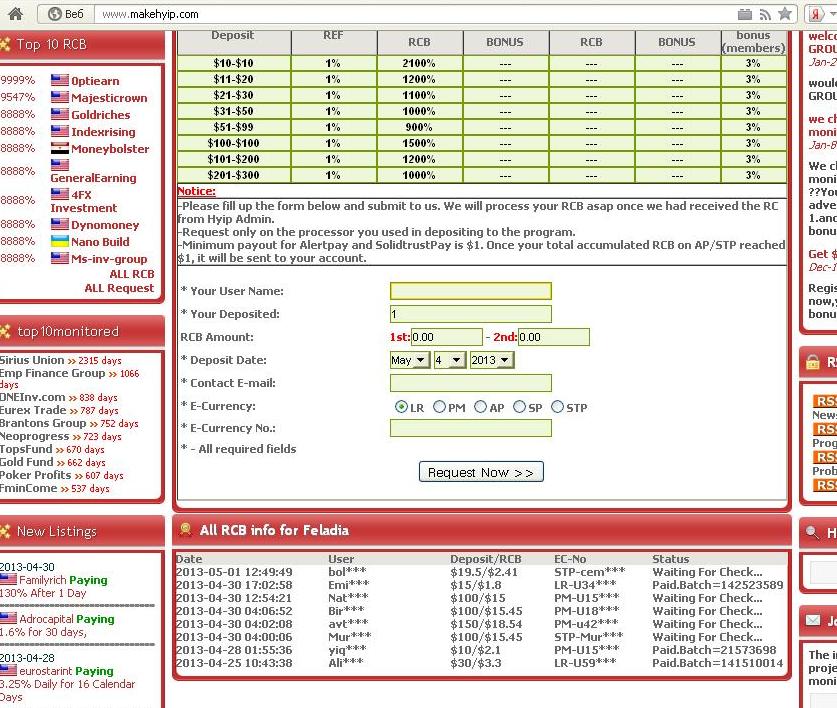Screen dimensions: 837x708
Task: Click the Веб globe search icon
Action: (55, 14)
